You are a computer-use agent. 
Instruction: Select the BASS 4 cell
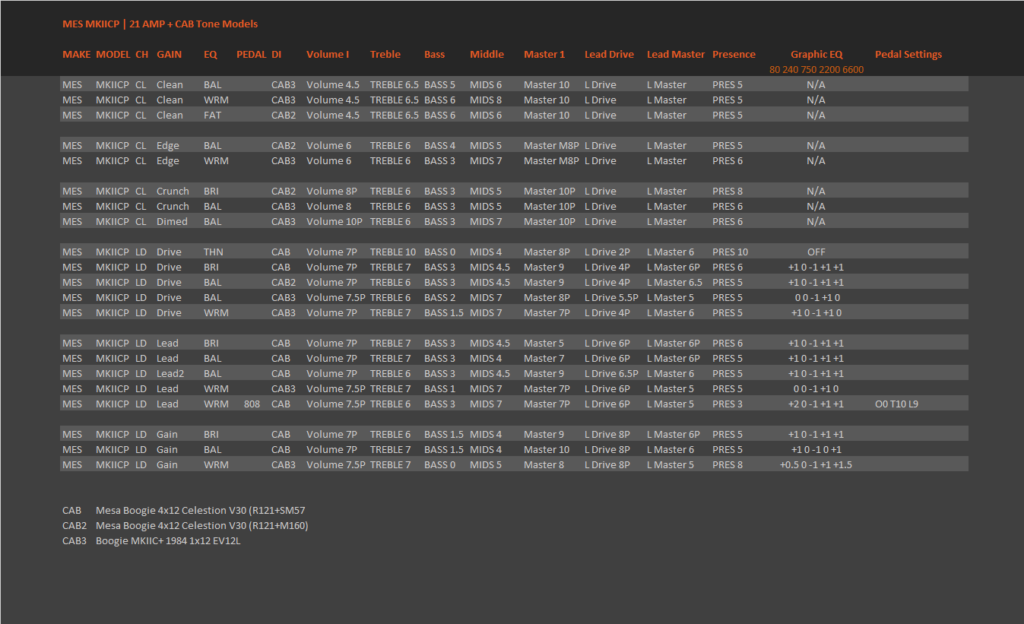tap(440, 146)
